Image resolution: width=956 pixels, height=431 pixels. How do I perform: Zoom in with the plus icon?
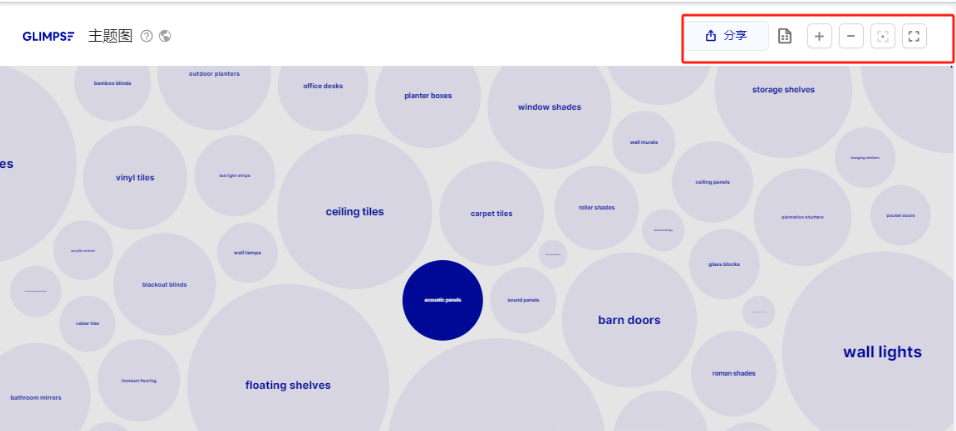[819, 36]
